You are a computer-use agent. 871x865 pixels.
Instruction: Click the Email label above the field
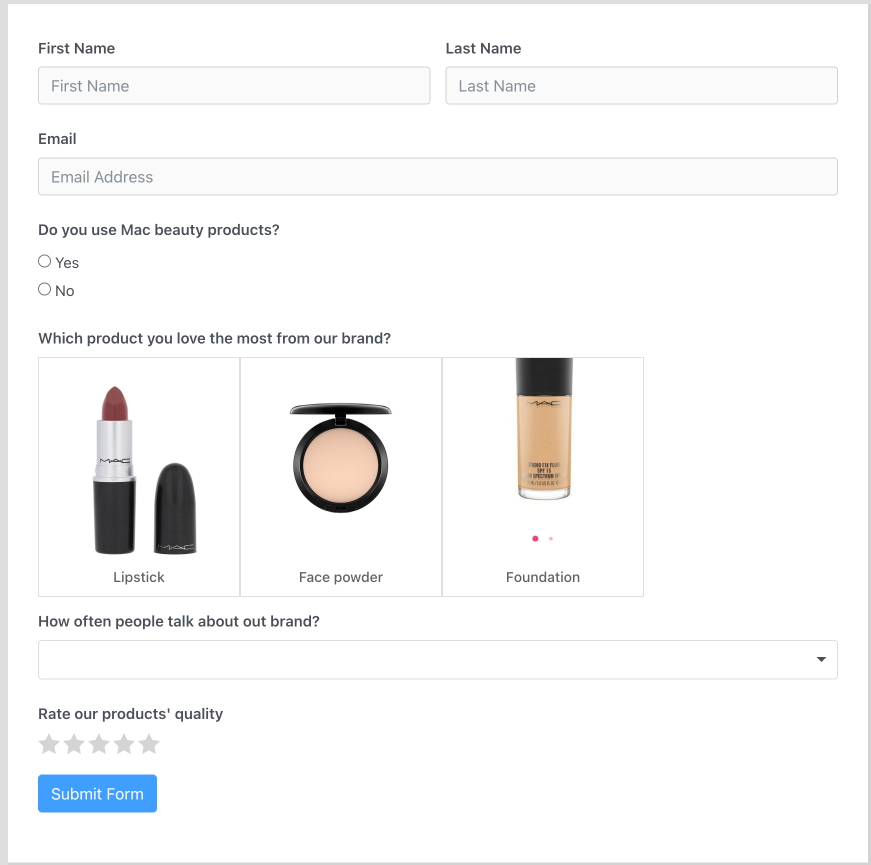click(x=57, y=139)
